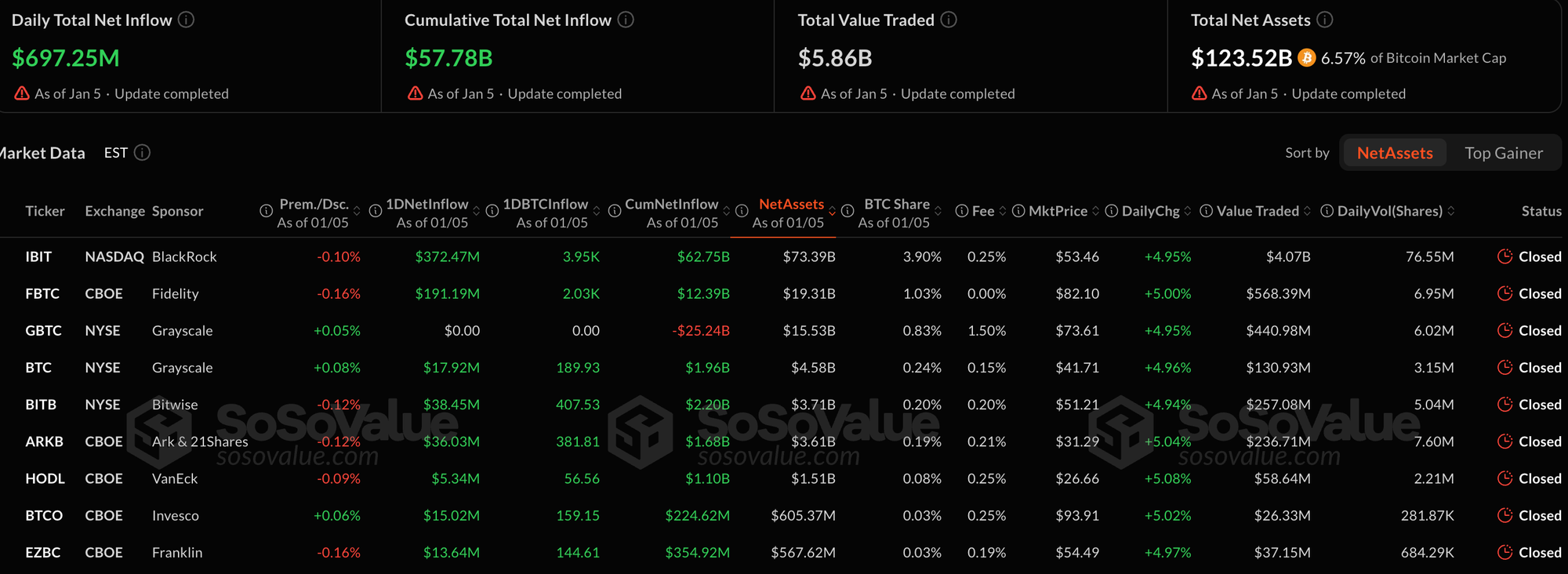Open info tooltip for Daily Total Net Inflow

[x=186, y=20]
